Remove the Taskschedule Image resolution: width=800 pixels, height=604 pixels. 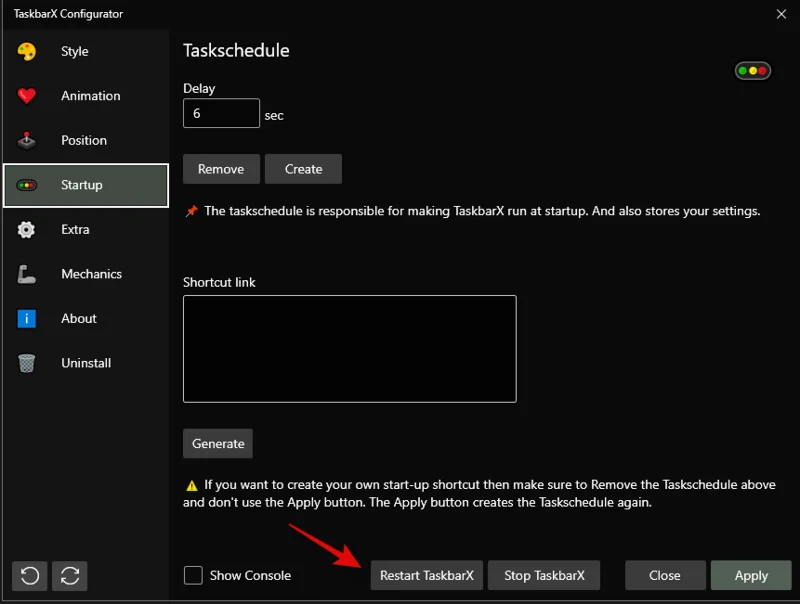click(221, 169)
